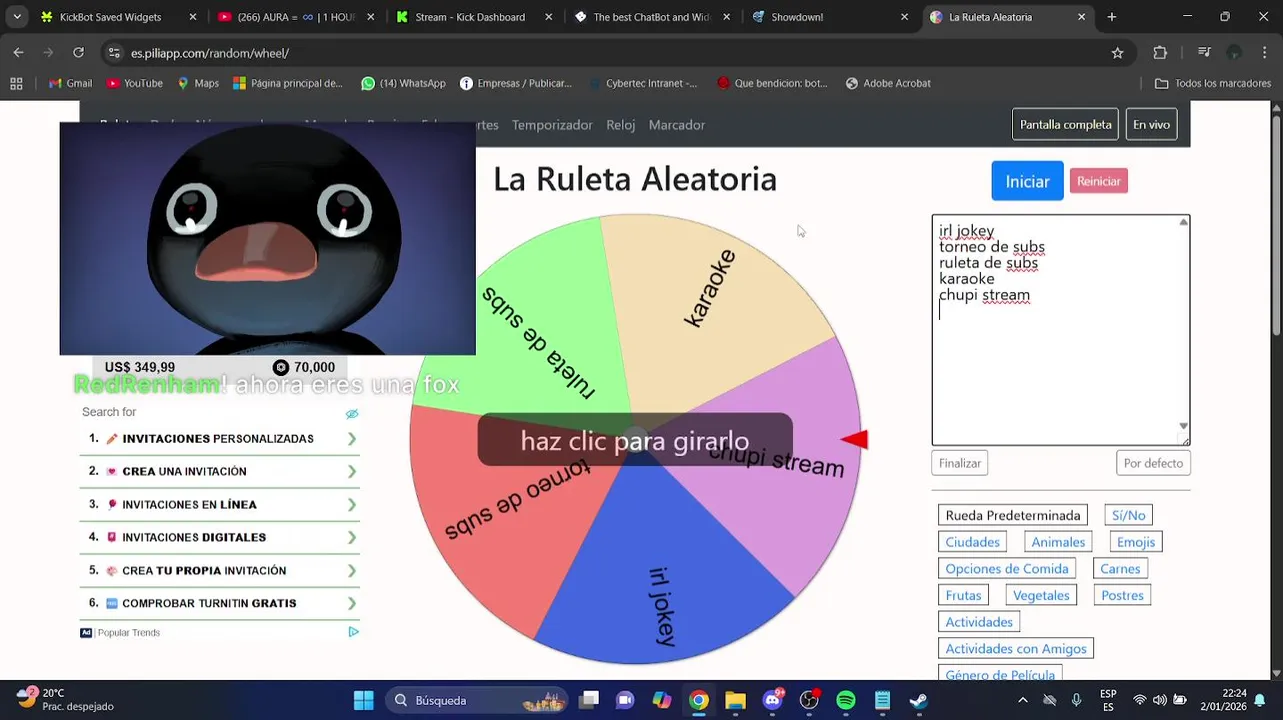Open the Maps bookmark

198,83
